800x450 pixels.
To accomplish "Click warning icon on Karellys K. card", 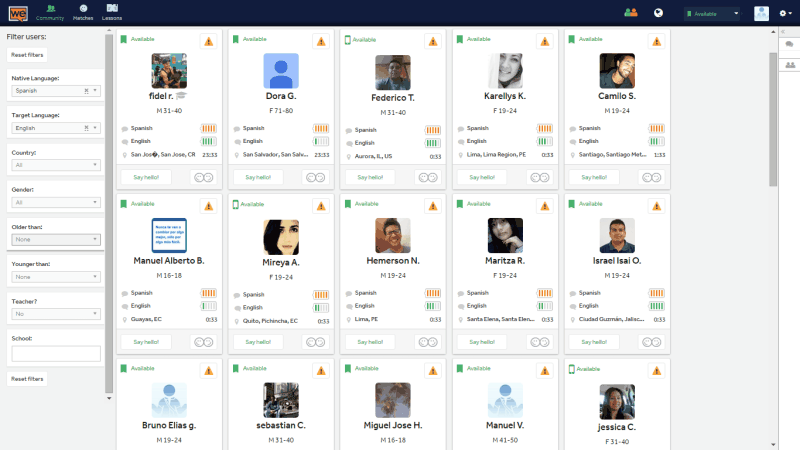I will pos(545,41).
